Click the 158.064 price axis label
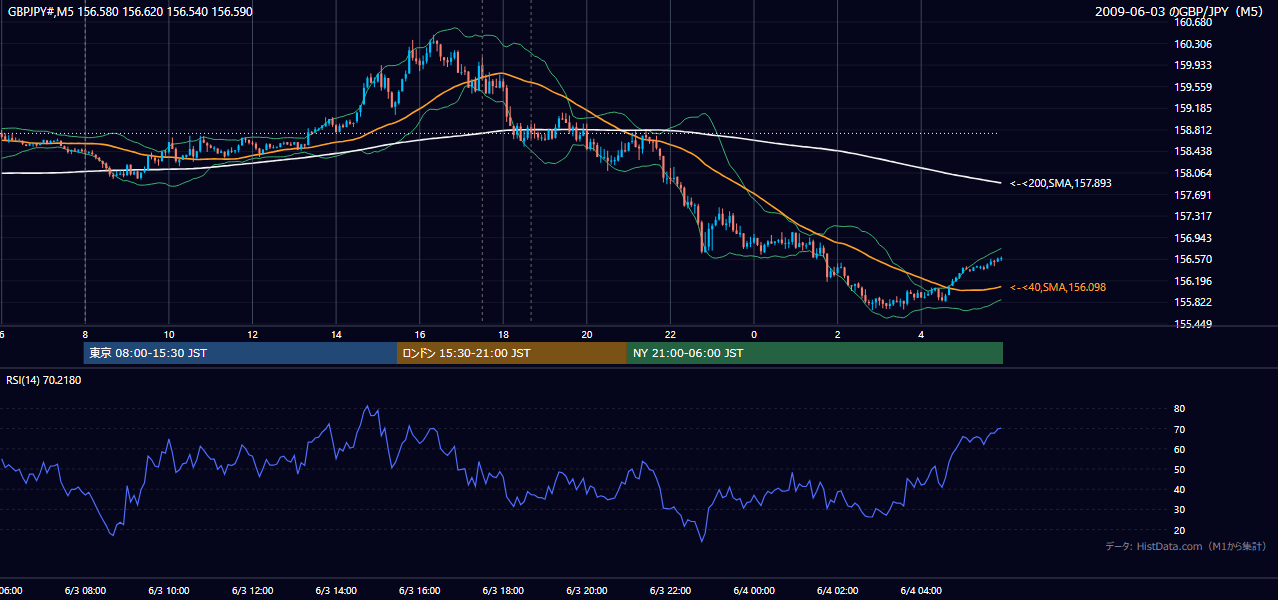 pyautogui.click(x=1194, y=173)
